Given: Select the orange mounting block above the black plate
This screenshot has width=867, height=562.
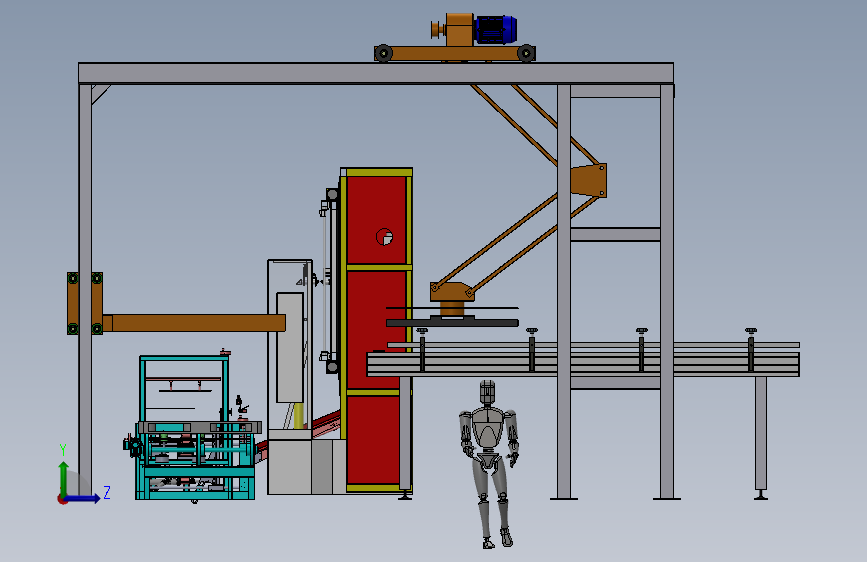Looking at the screenshot, I should 452,292.
